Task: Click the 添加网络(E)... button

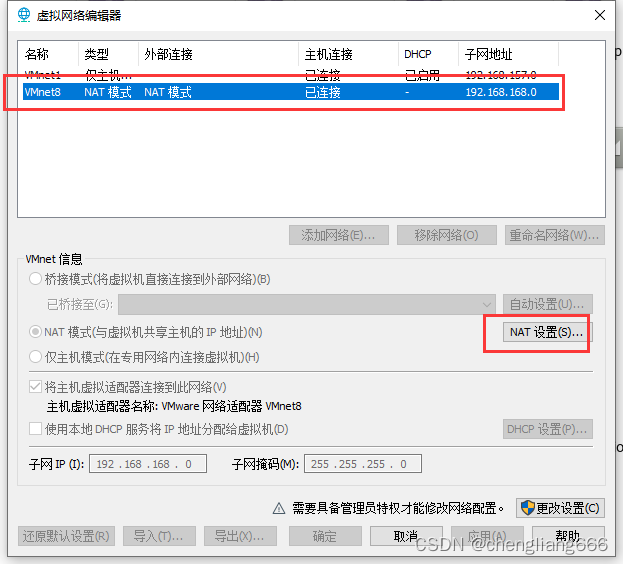Action: point(339,235)
